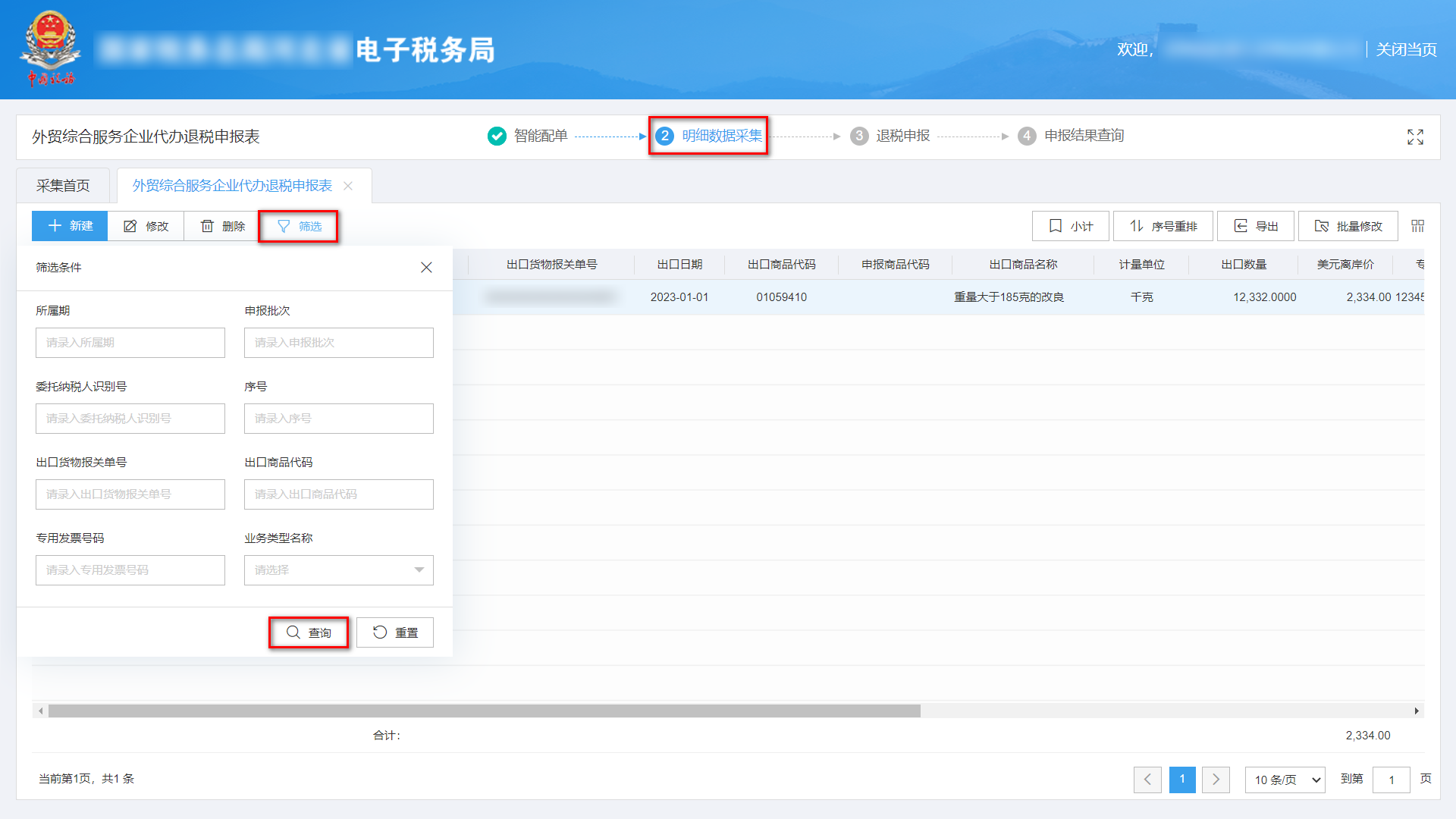Click the 删除 trash button
Image resolution: width=1456 pixels, height=819 pixels.
[222, 226]
